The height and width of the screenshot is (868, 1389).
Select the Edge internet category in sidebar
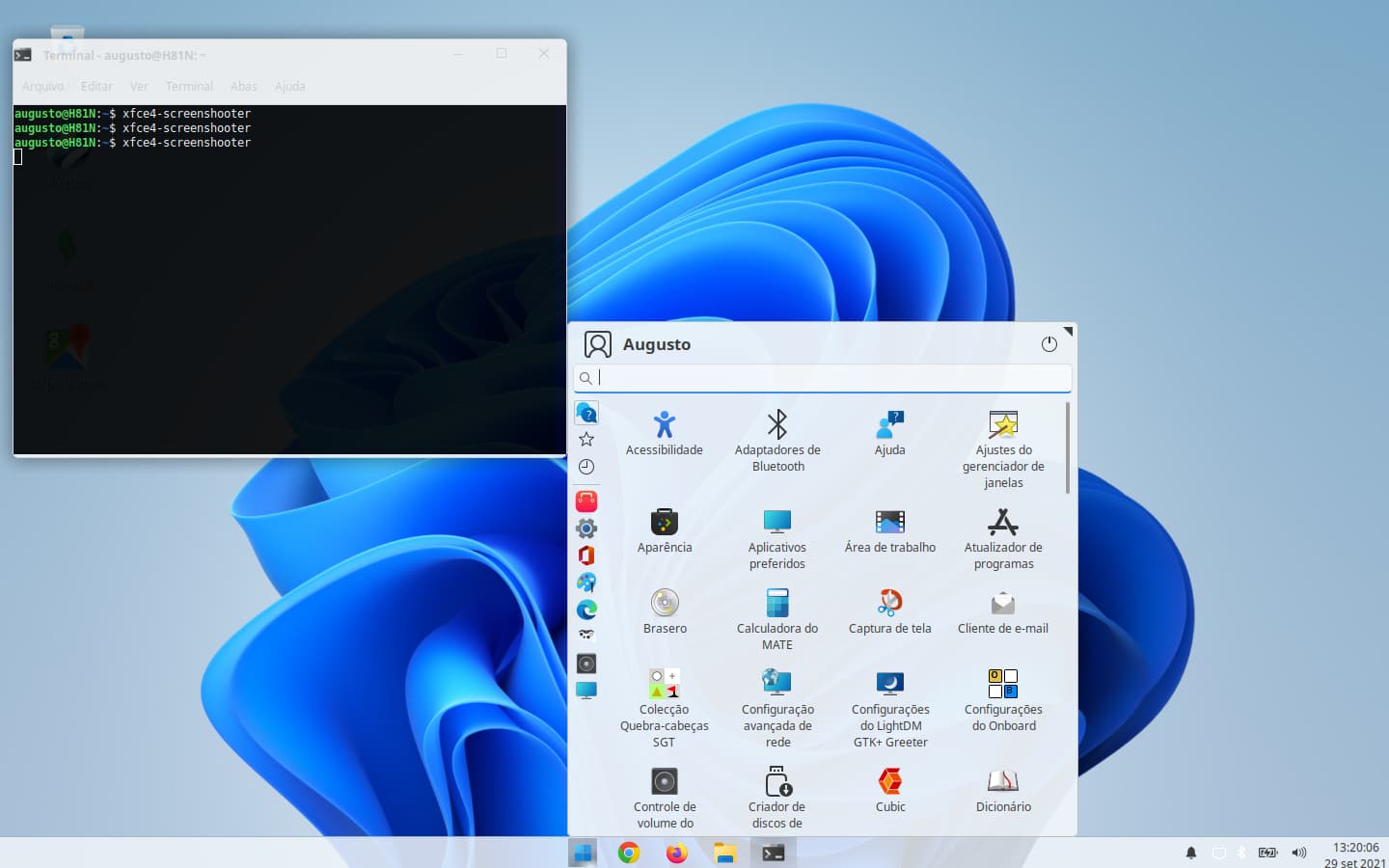click(586, 610)
